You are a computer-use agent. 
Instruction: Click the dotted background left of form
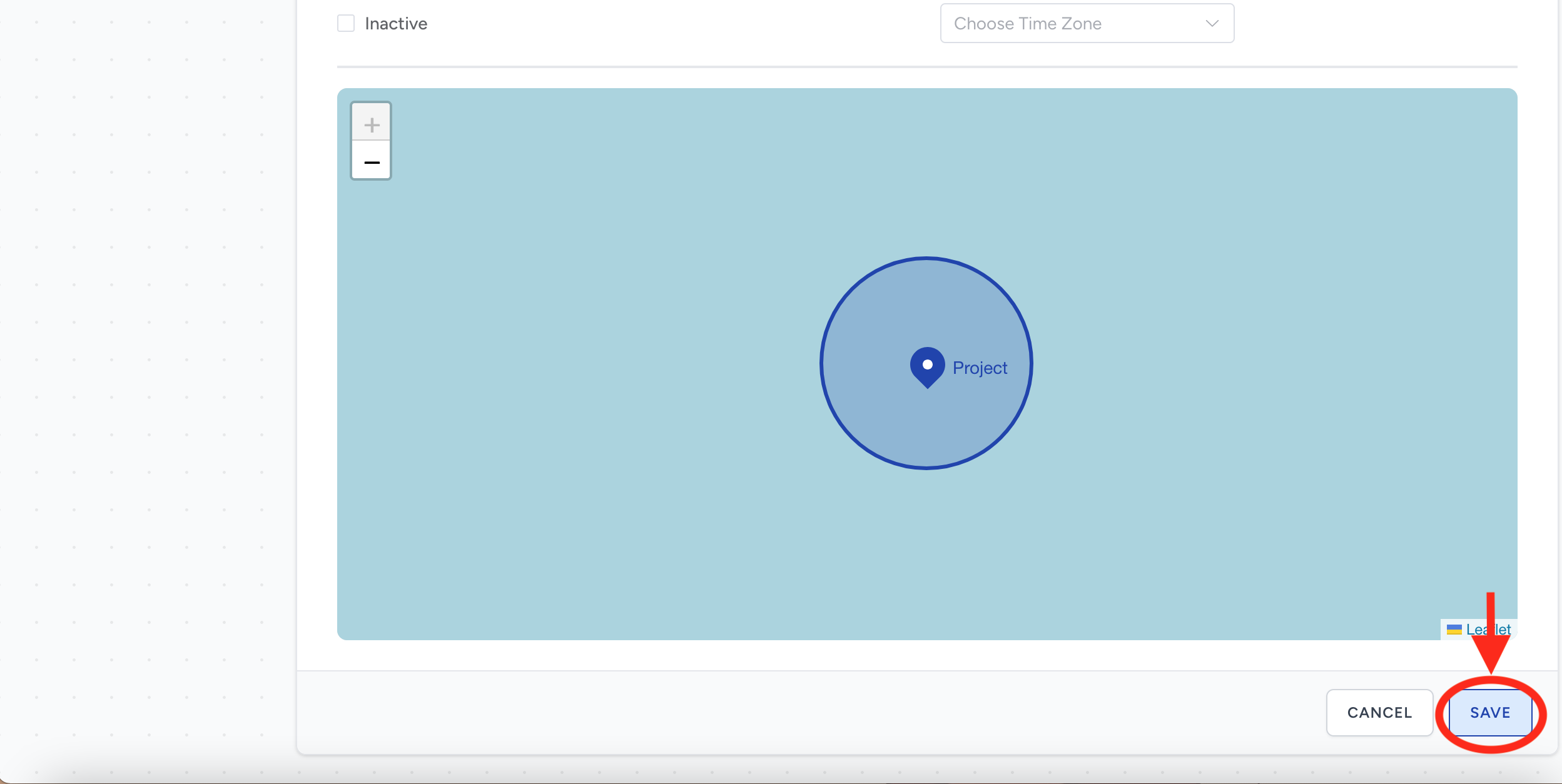pos(150,375)
